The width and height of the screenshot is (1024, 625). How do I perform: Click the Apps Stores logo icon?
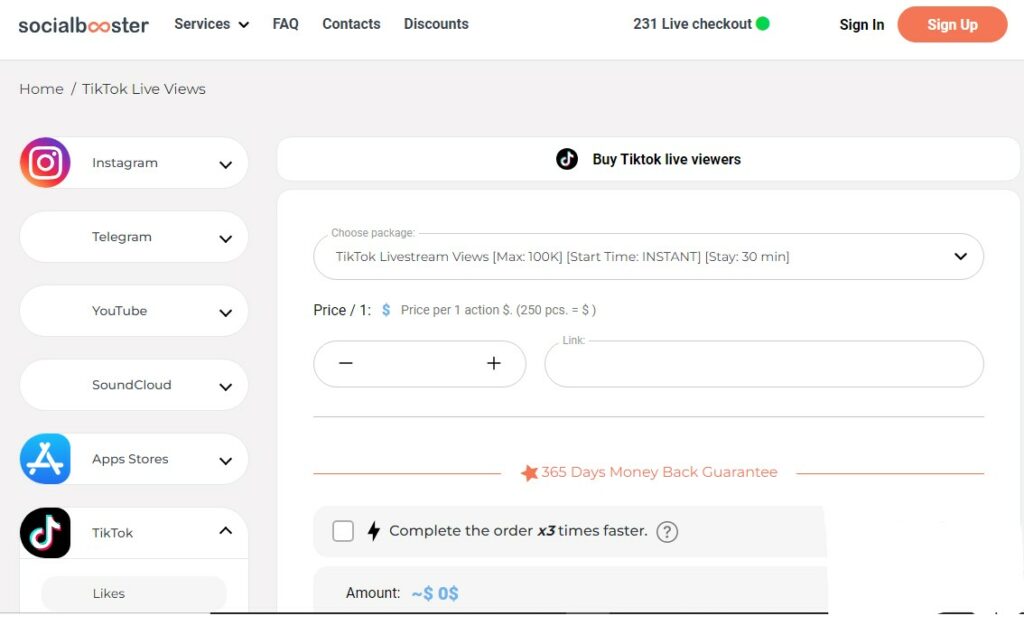click(x=45, y=458)
